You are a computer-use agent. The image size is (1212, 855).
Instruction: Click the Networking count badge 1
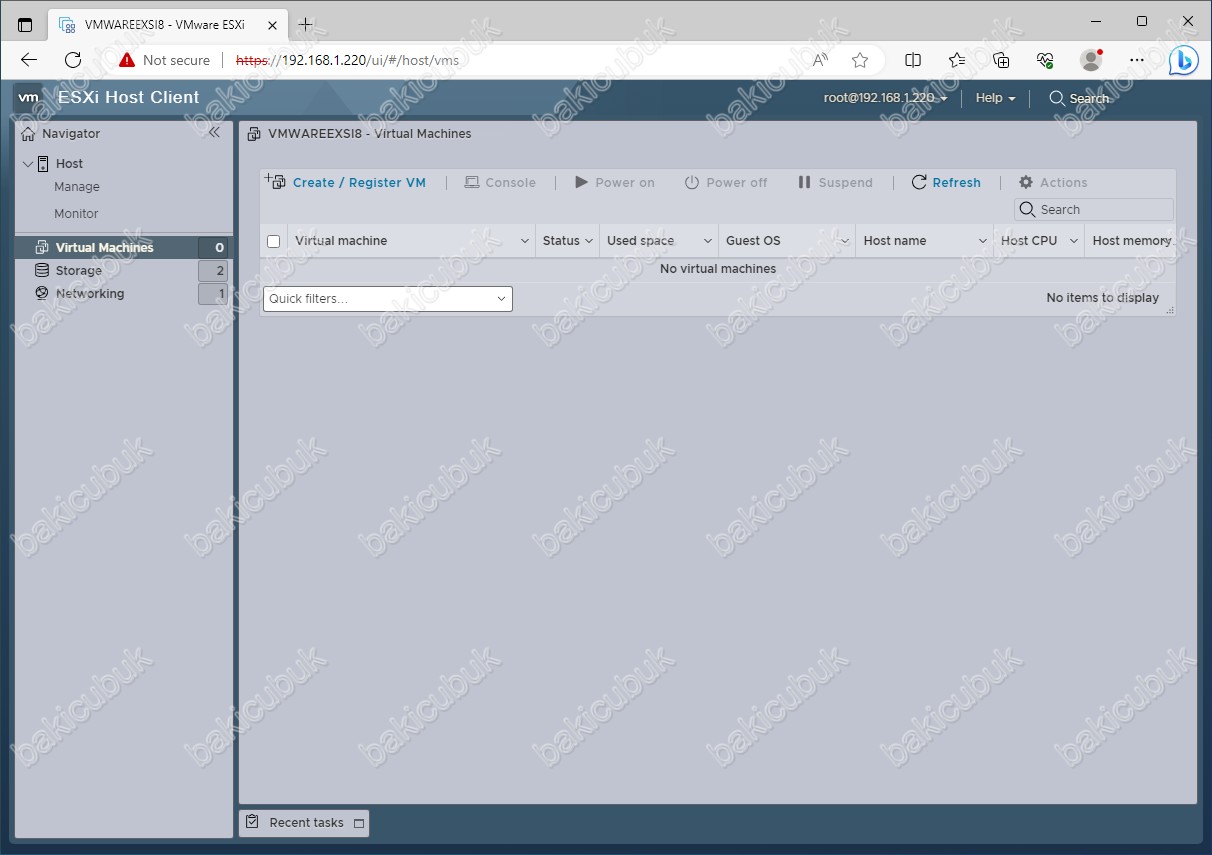(213, 294)
